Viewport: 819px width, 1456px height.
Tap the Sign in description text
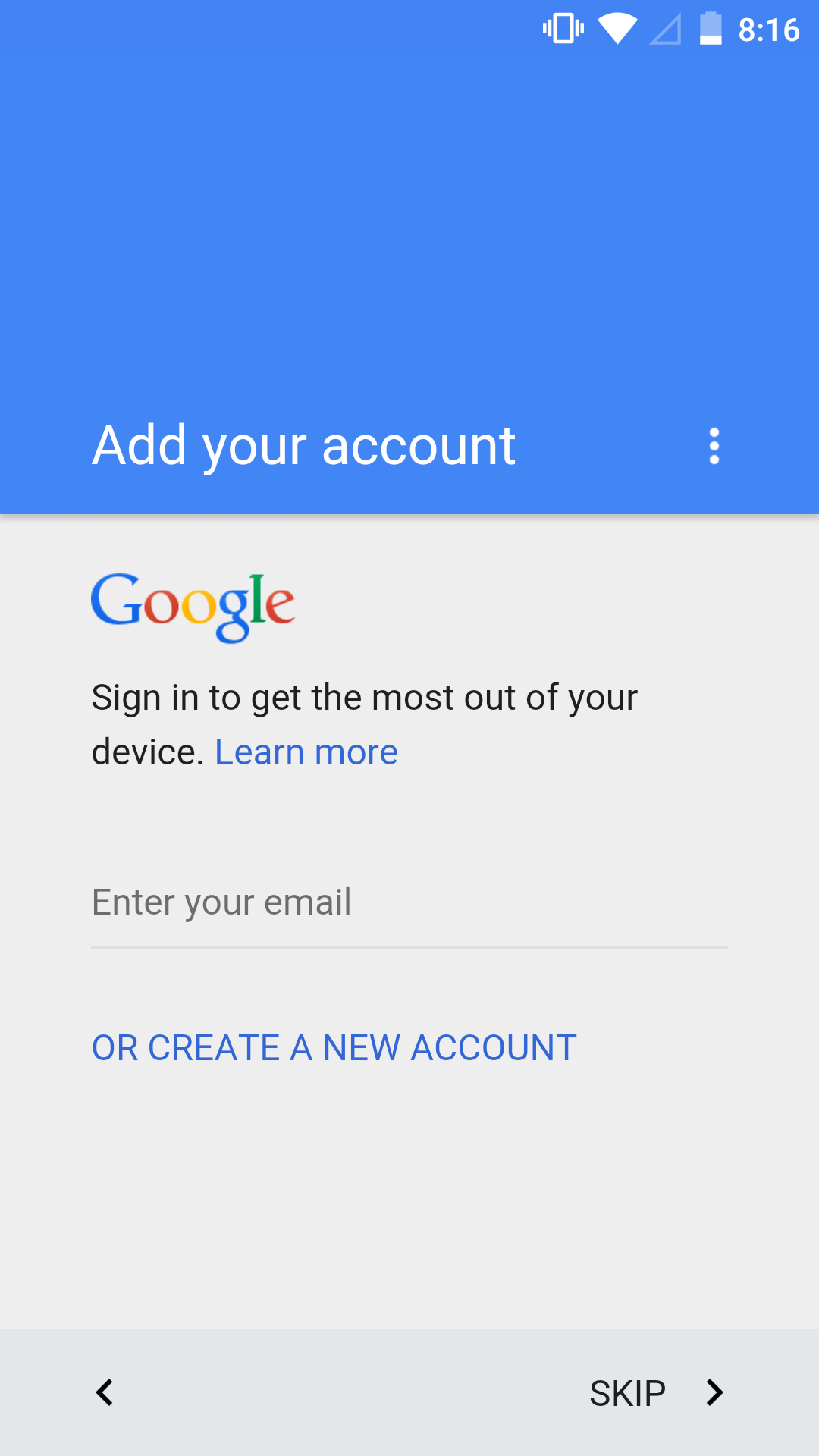point(364,725)
